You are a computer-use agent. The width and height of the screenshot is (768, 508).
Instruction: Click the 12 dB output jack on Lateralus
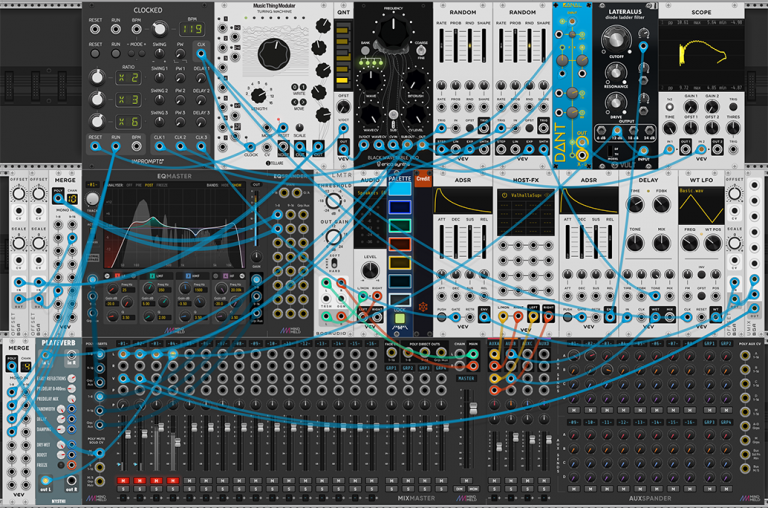[x=617, y=131]
